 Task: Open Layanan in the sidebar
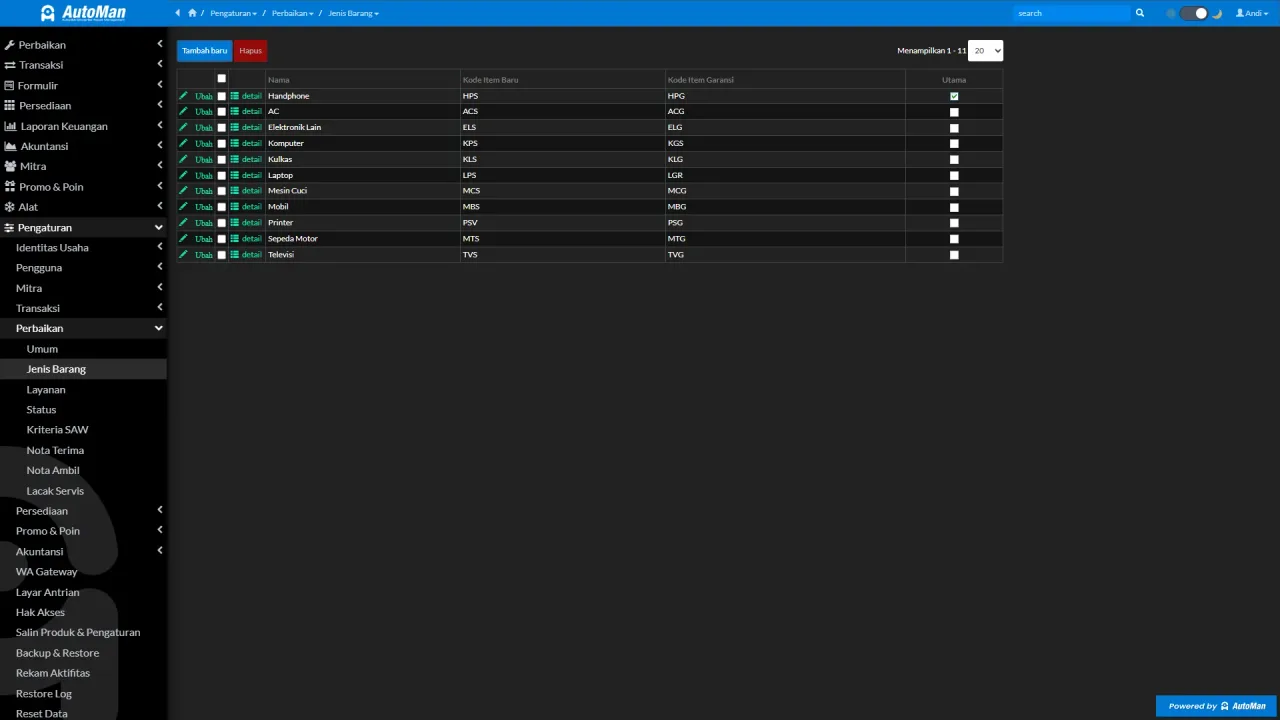pyautogui.click(x=46, y=389)
